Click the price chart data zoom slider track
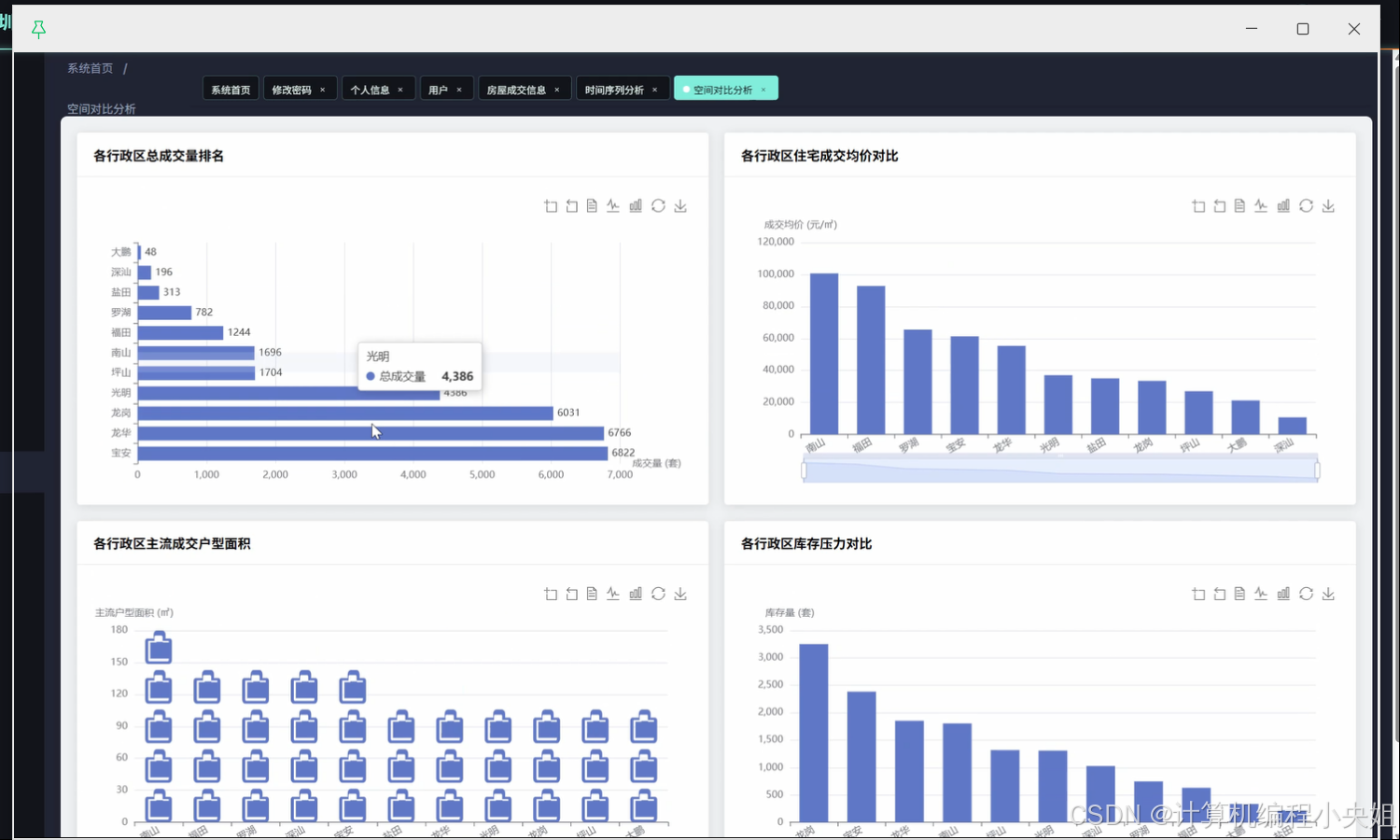The image size is (1400, 840). pos(1060,470)
